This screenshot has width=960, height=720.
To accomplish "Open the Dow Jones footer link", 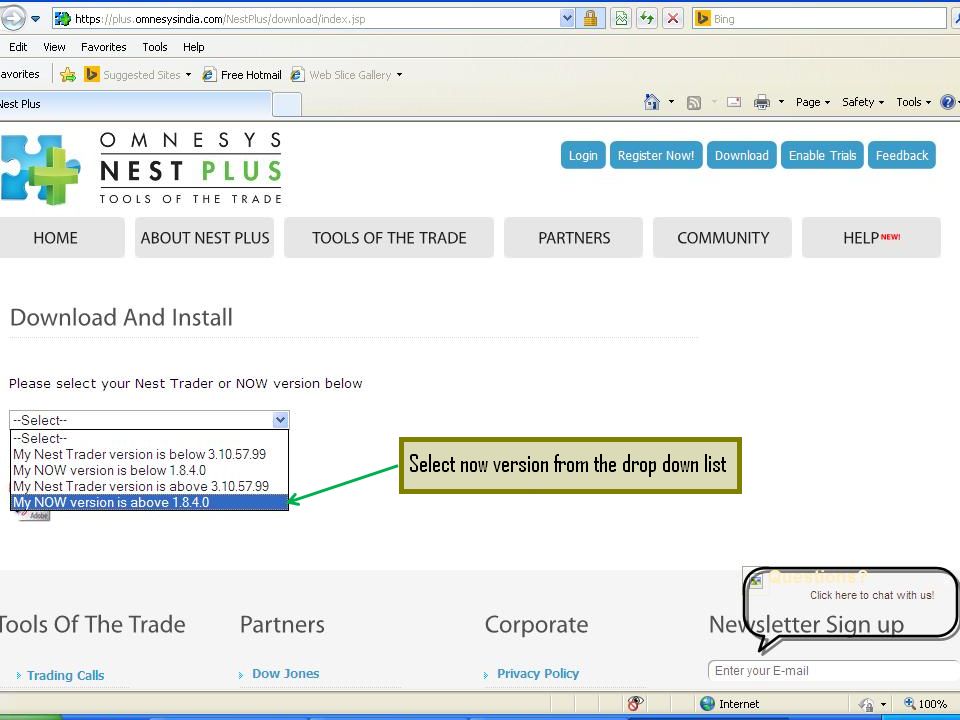I will pos(285,673).
